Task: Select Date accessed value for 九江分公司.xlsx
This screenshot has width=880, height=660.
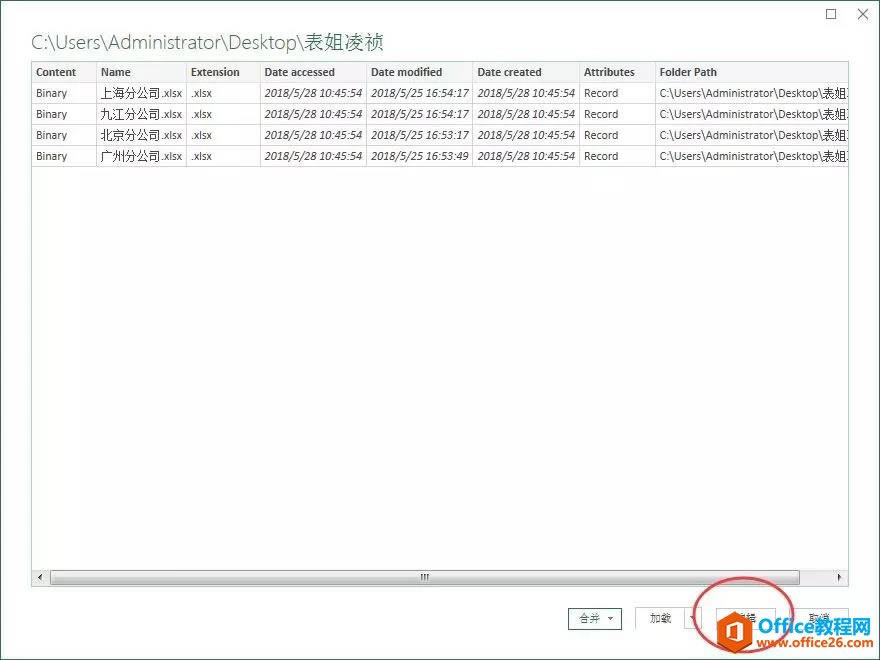Action: tap(314, 114)
